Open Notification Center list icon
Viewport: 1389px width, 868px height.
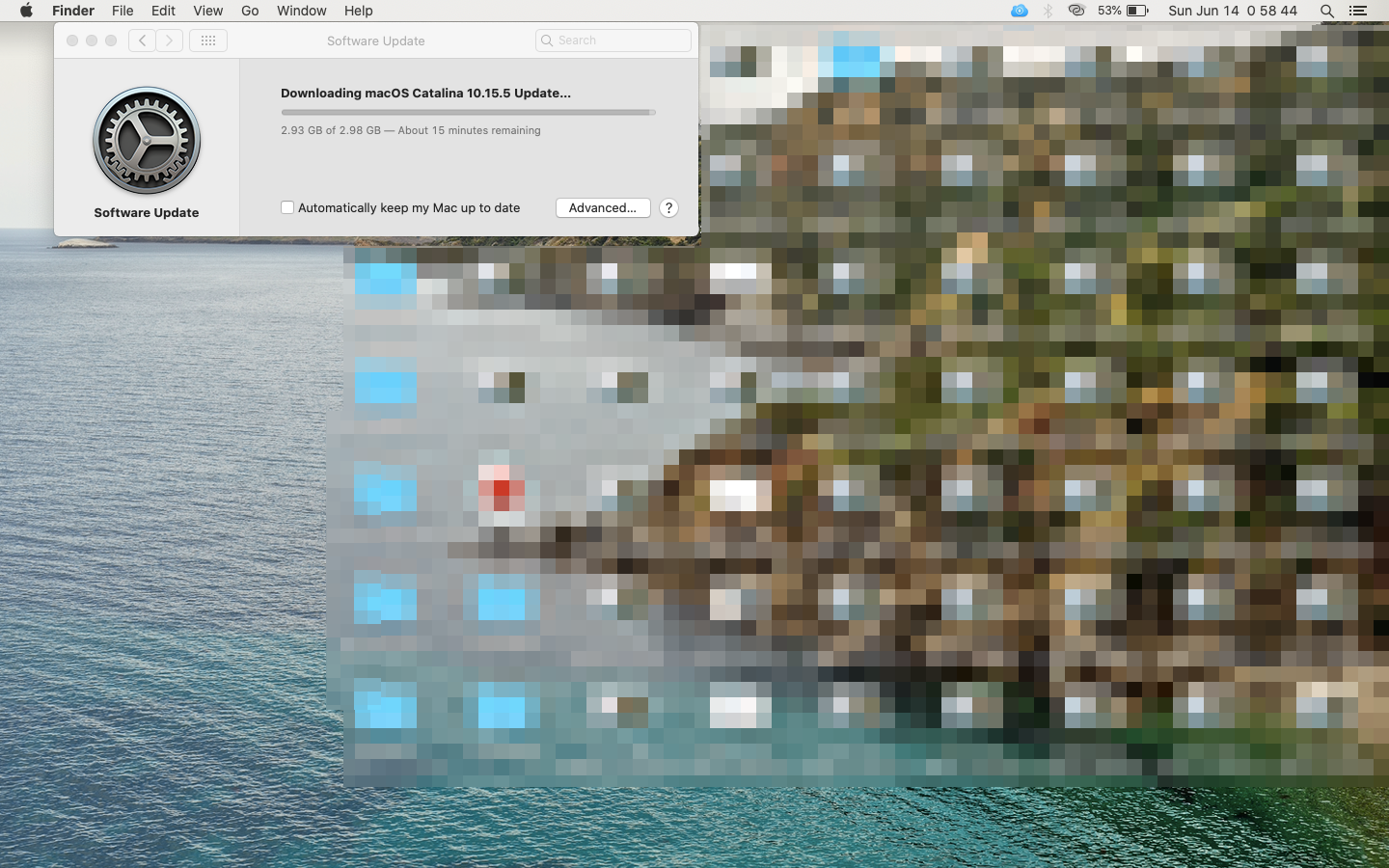[x=1358, y=11]
